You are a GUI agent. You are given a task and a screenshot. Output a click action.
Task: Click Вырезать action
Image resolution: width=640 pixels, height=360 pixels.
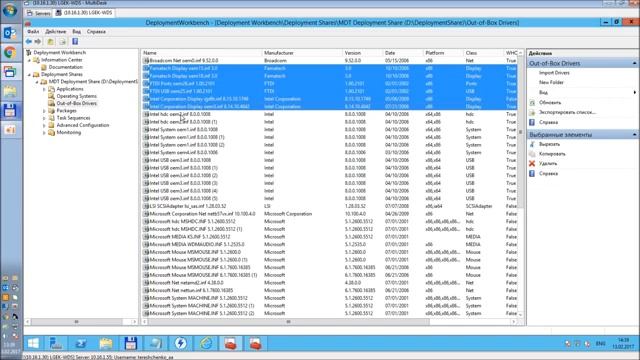pos(549,144)
